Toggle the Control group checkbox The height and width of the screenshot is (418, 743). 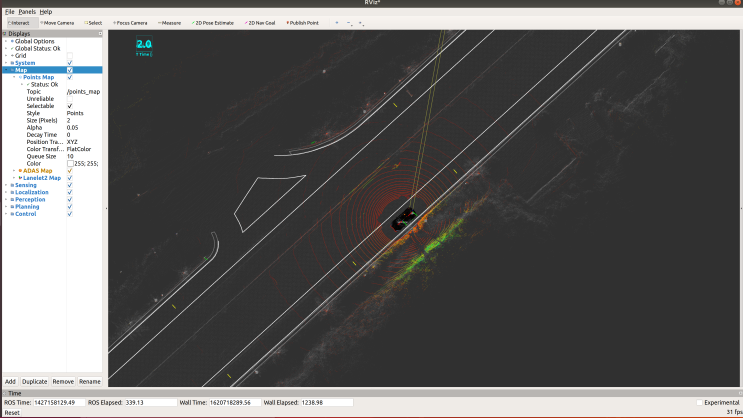[x=70, y=214]
